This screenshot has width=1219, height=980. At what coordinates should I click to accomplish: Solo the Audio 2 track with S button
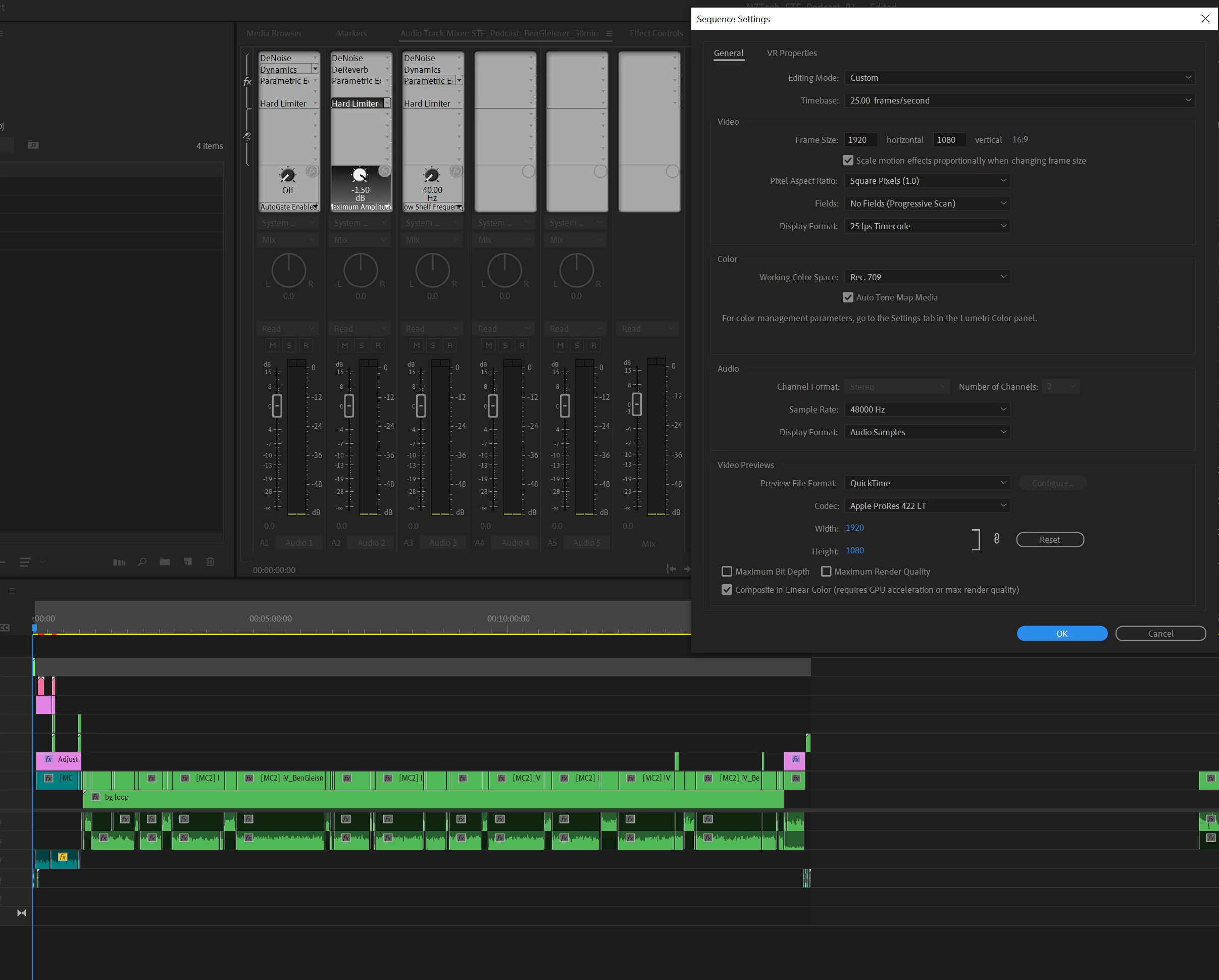pos(361,345)
